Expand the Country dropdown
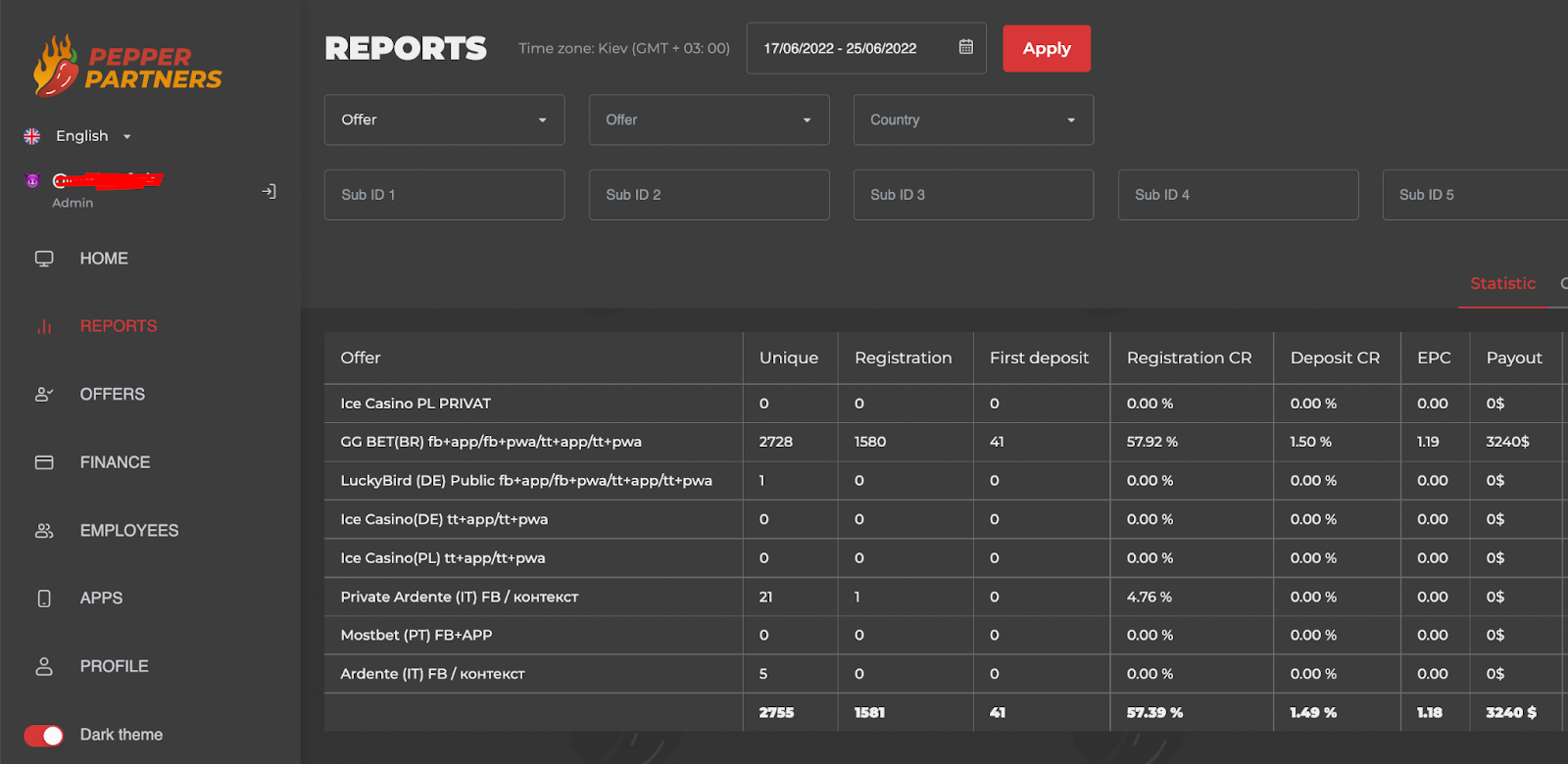The image size is (1568, 764). (x=974, y=119)
